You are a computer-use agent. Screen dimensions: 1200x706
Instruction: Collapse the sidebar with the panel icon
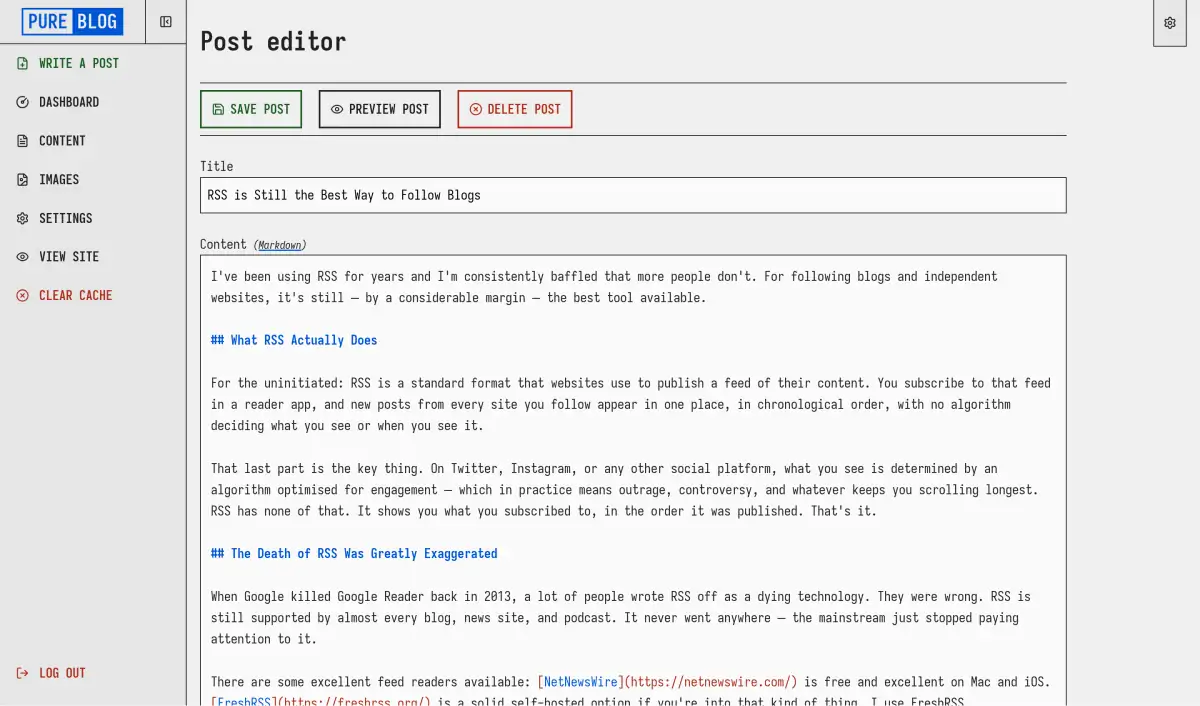pos(166,22)
